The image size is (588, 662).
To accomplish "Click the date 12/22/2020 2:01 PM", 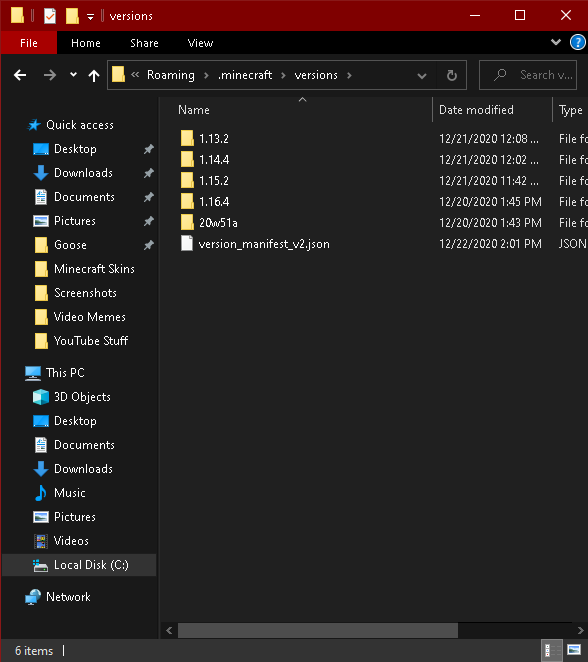I will coord(490,244).
